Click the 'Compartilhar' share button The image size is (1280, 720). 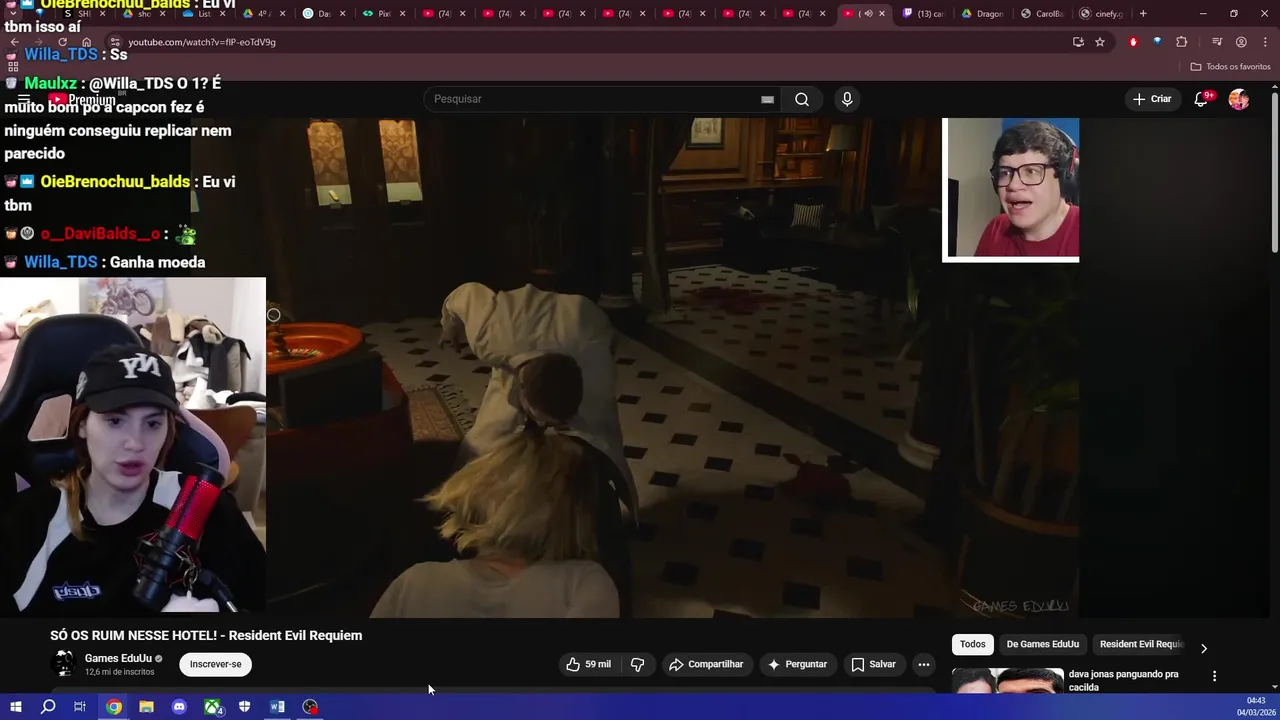click(x=707, y=664)
